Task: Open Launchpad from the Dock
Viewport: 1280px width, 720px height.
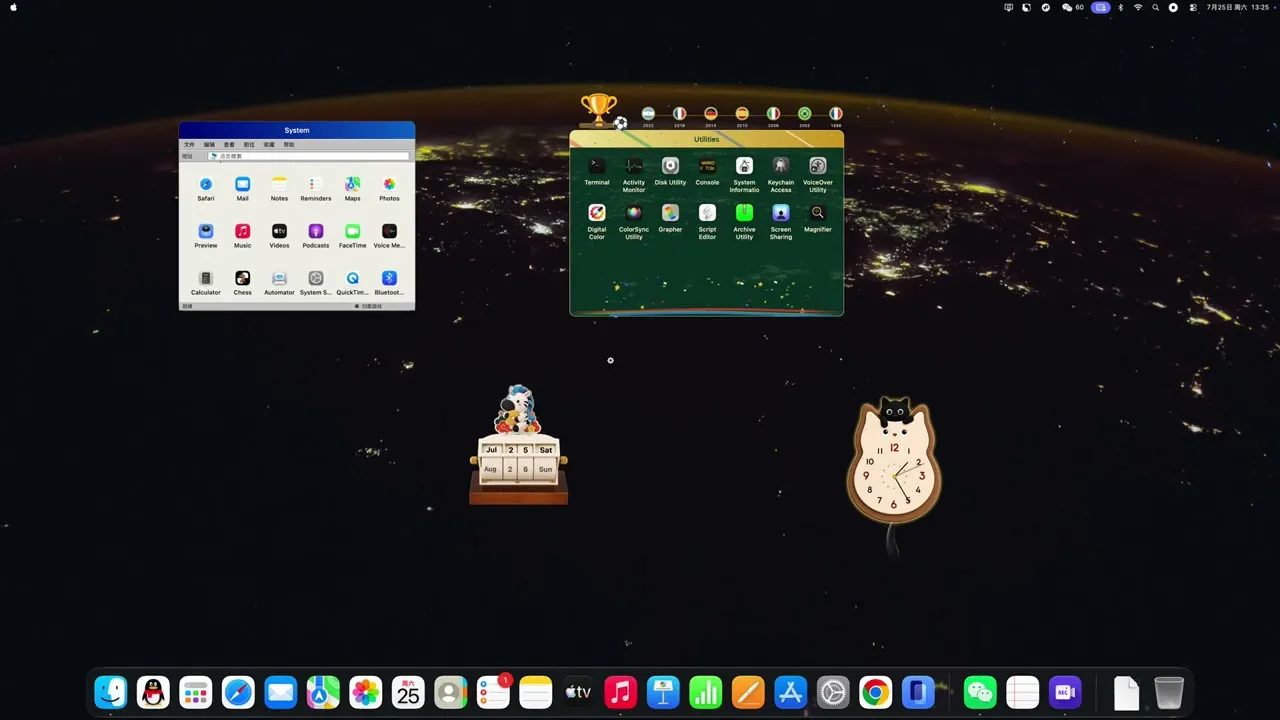Action: 195,692
